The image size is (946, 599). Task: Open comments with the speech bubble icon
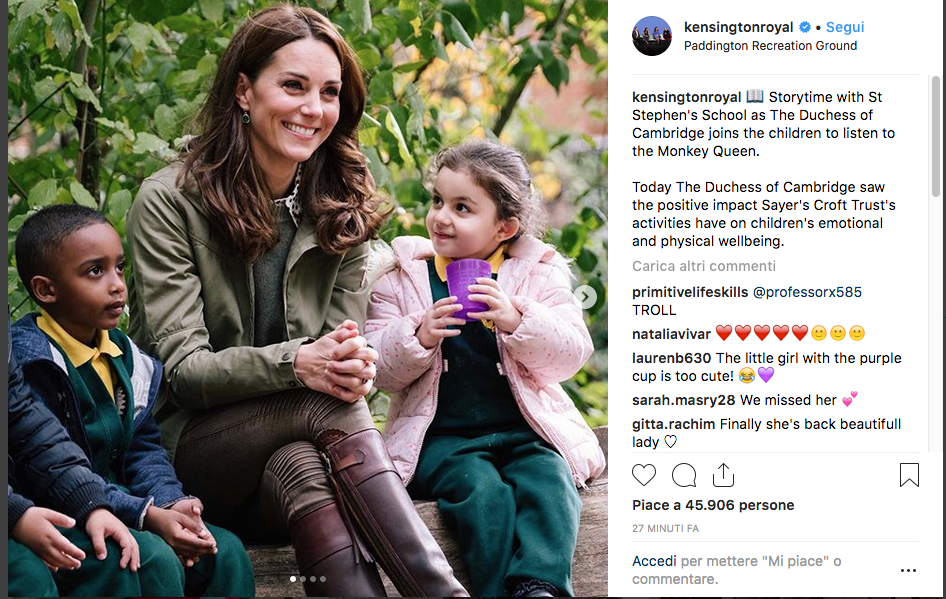pyautogui.click(x=684, y=475)
